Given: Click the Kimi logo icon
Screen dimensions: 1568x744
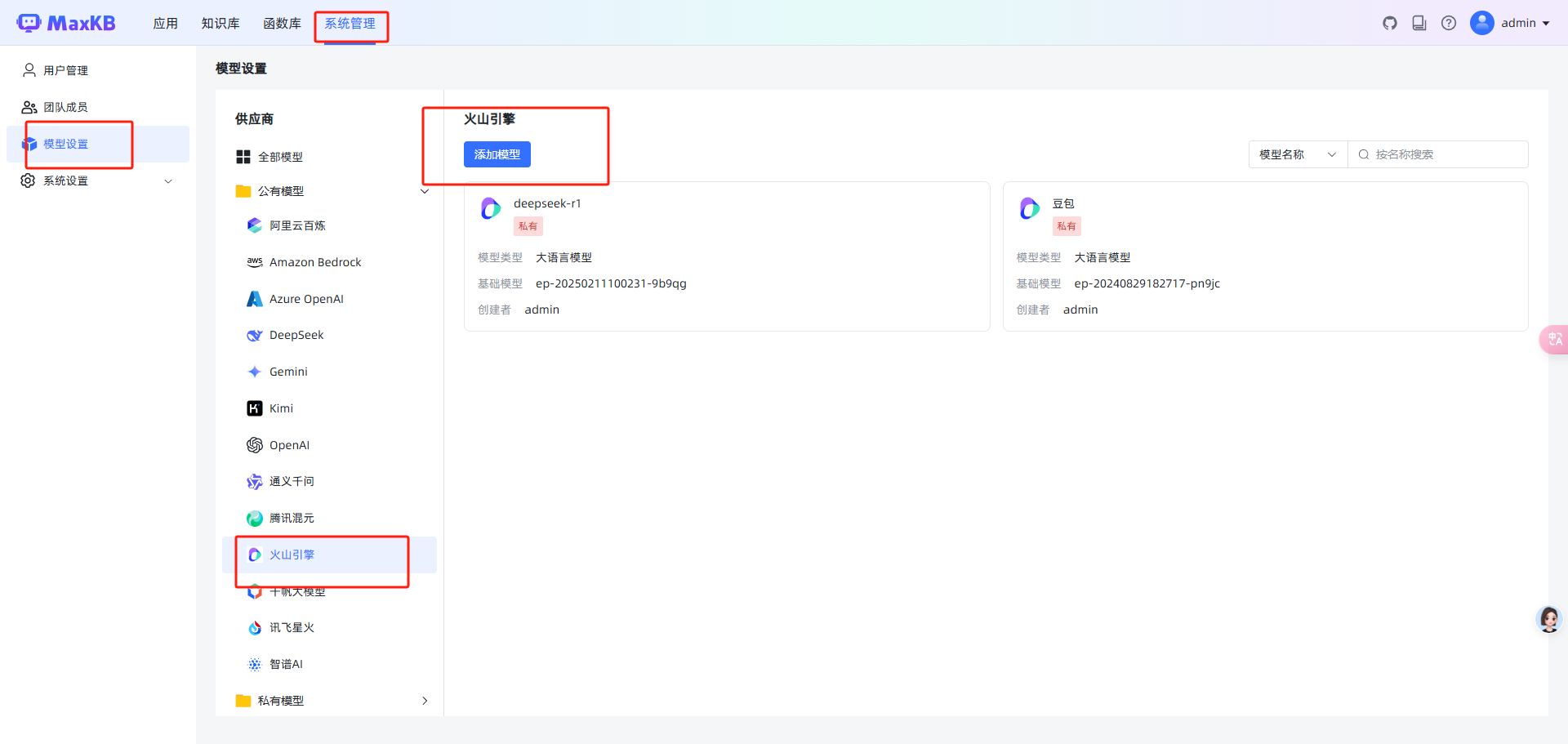Looking at the screenshot, I should coord(255,408).
